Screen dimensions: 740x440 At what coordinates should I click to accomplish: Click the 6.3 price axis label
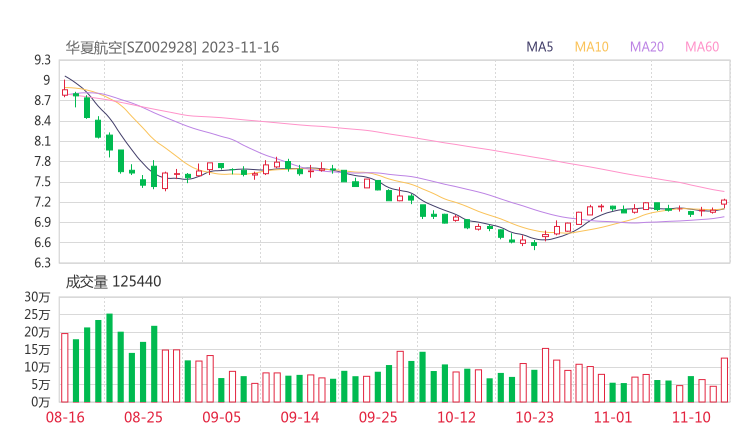tap(42, 262)
